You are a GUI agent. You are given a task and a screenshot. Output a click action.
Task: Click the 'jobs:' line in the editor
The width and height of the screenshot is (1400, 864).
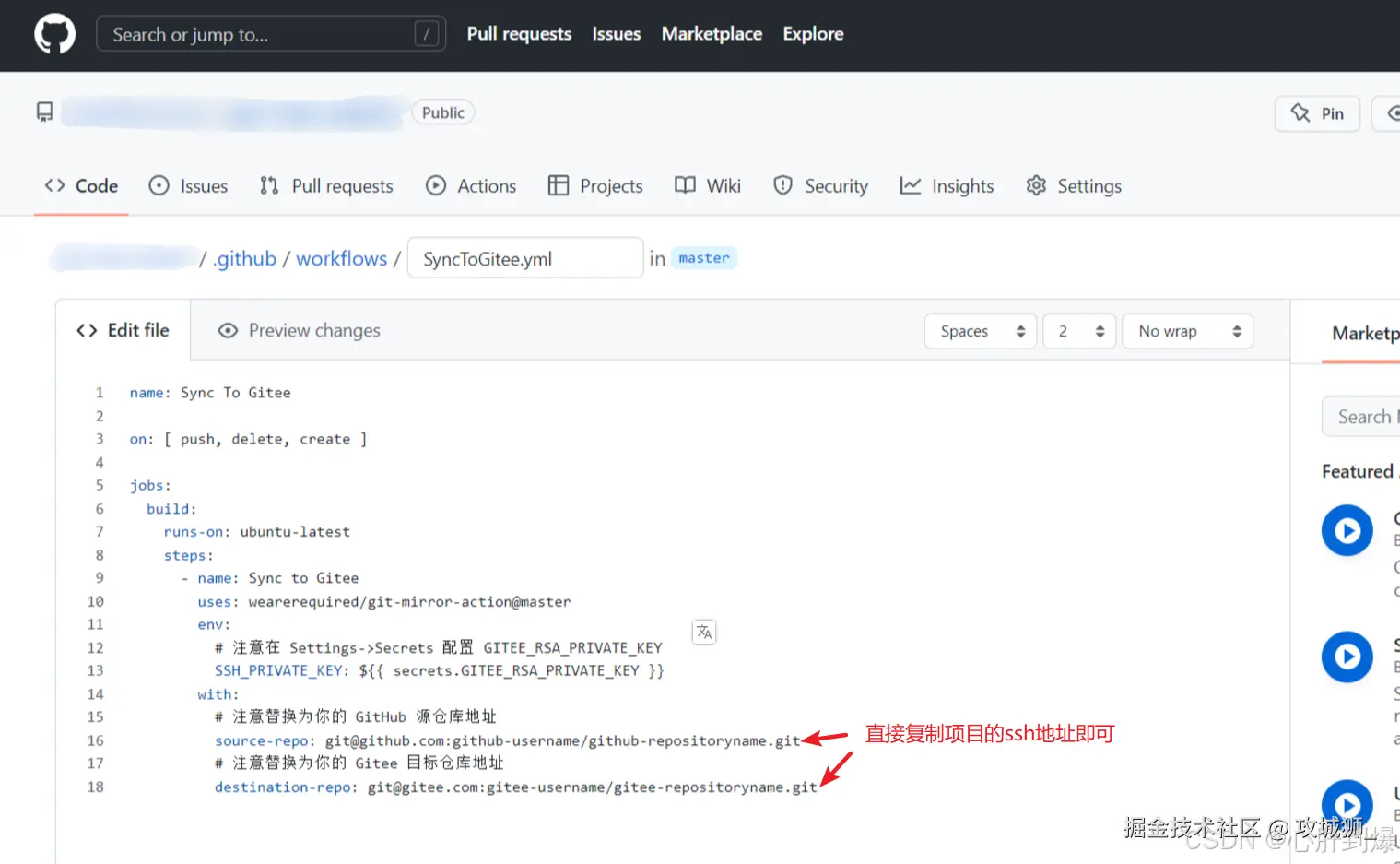[150, 485]
